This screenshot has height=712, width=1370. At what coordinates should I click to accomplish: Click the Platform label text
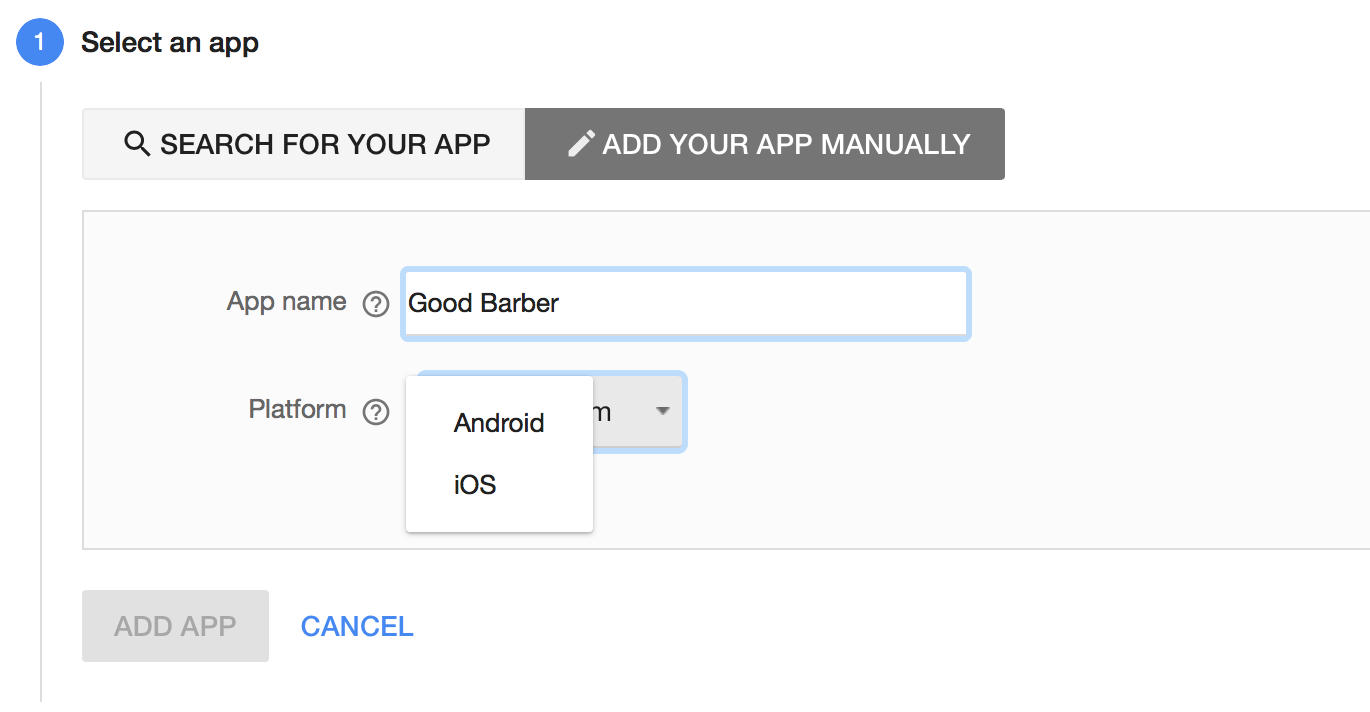point(298,410)
